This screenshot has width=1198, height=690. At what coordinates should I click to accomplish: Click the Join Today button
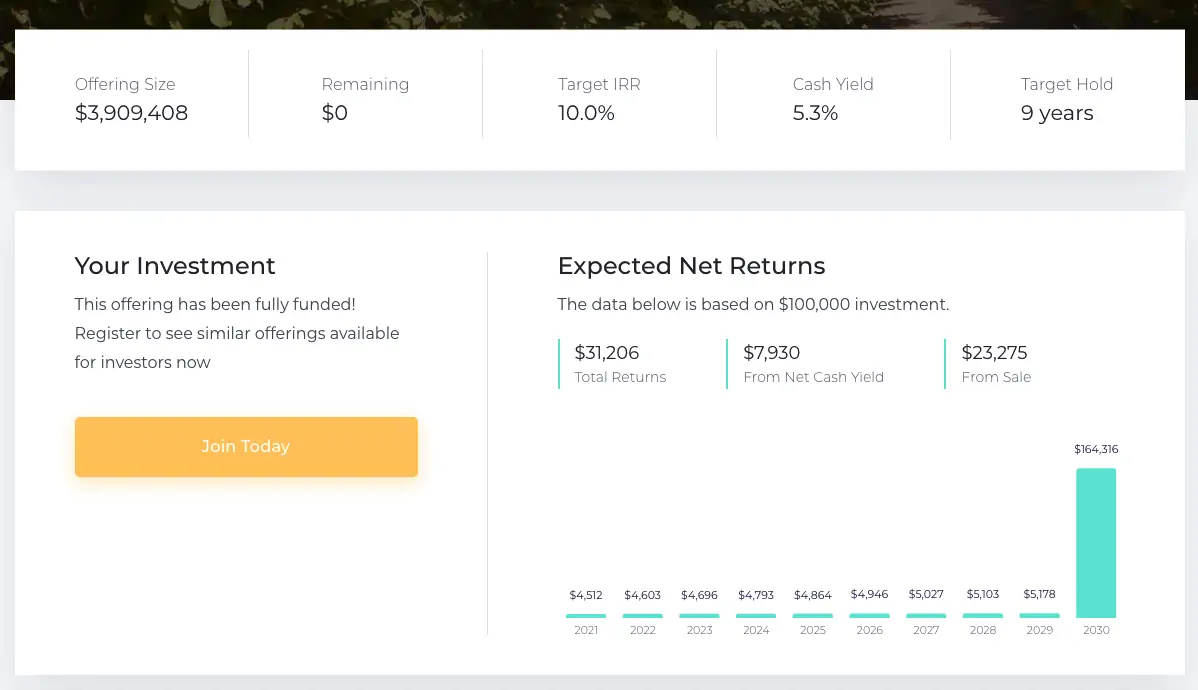pos(246,446)
